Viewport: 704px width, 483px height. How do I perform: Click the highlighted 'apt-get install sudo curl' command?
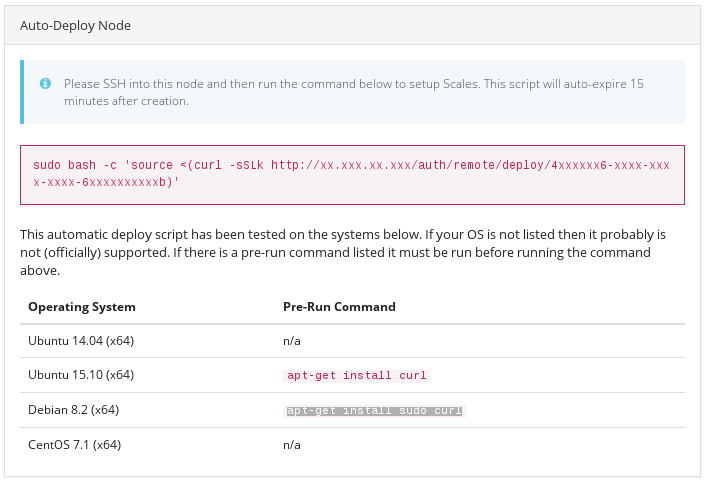375,411
